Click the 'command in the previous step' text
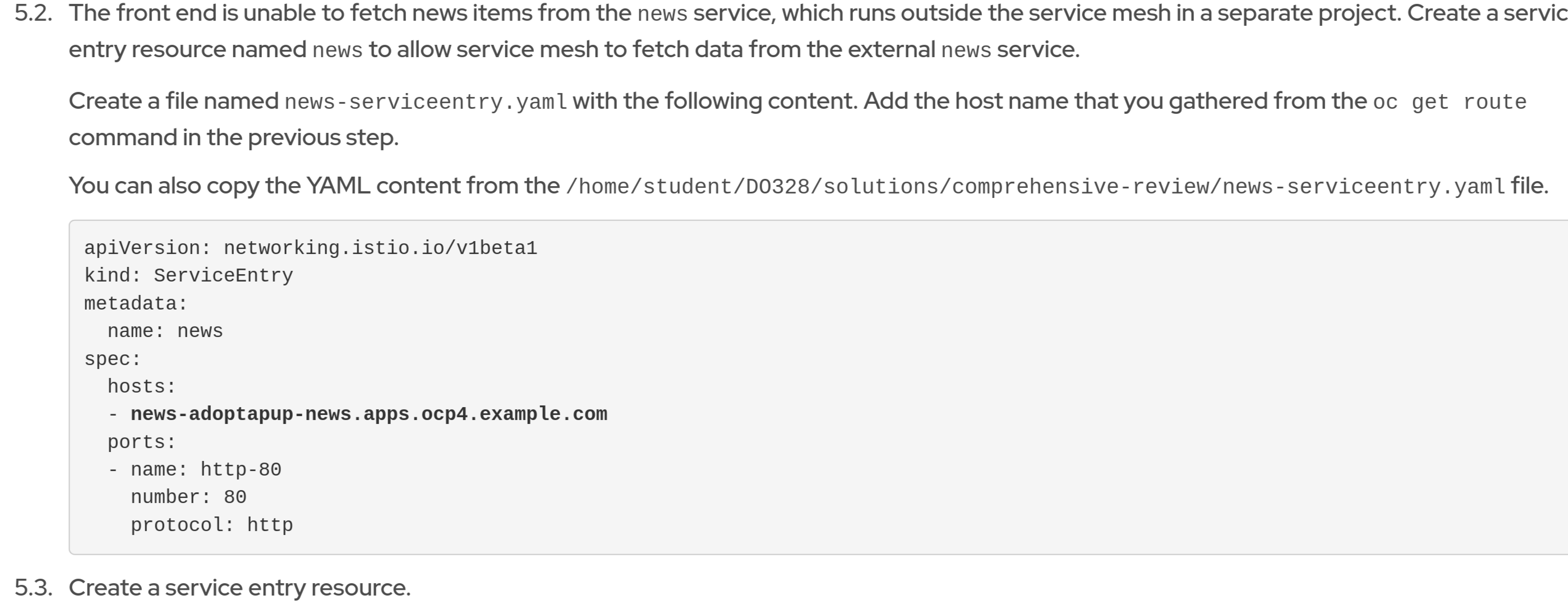The image size is (1568, 604). (x=233, y=137)
